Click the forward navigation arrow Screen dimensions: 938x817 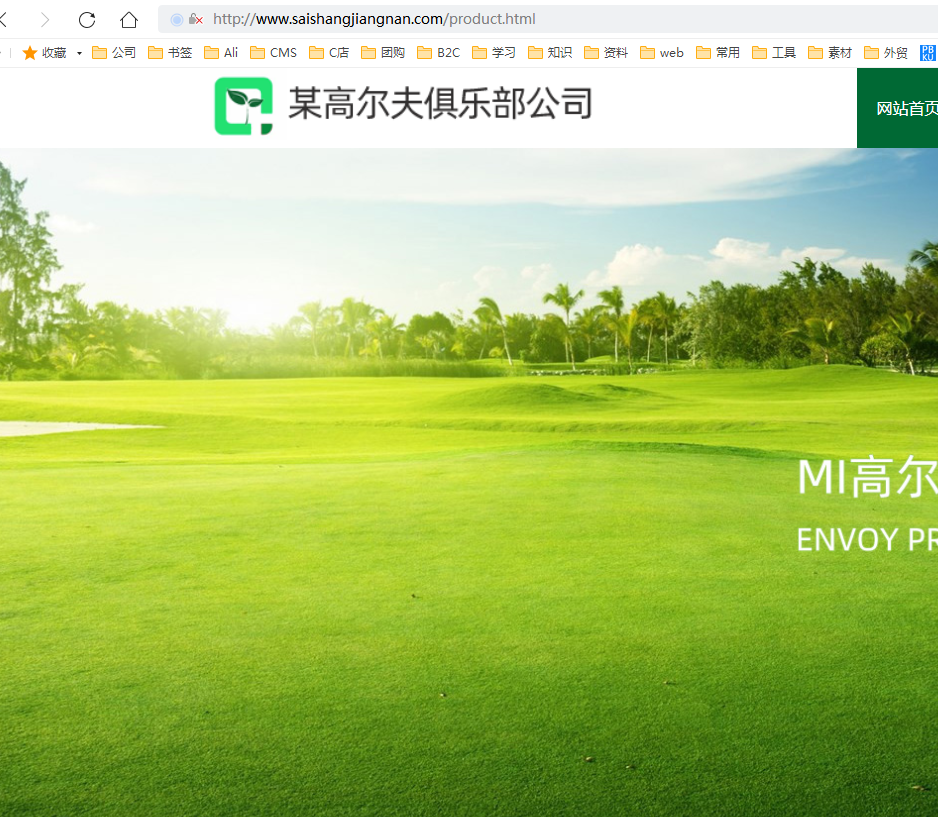tap(45, 20)
